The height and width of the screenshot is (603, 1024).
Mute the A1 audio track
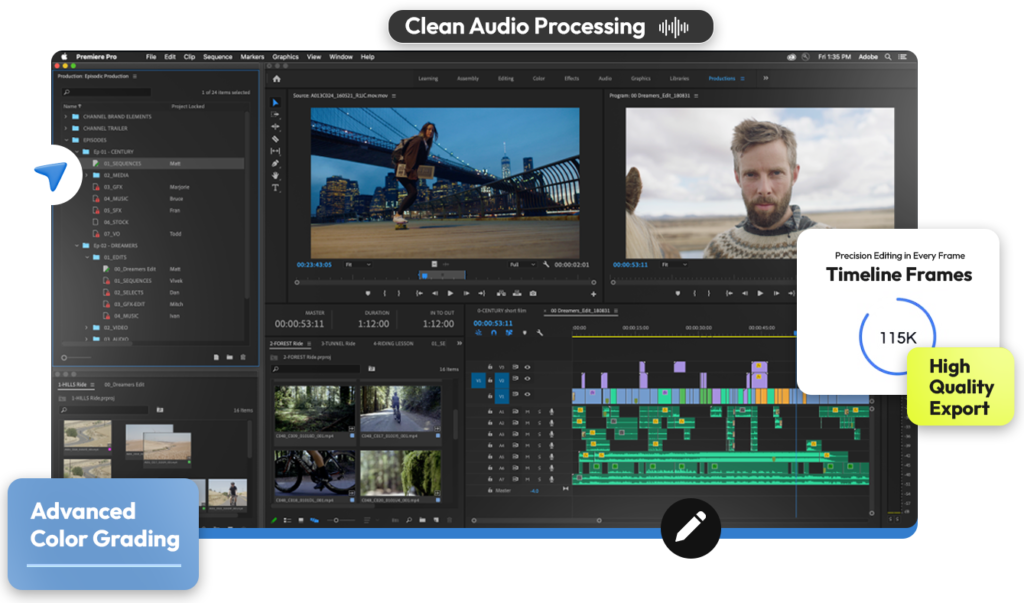[x=527, y=411]
